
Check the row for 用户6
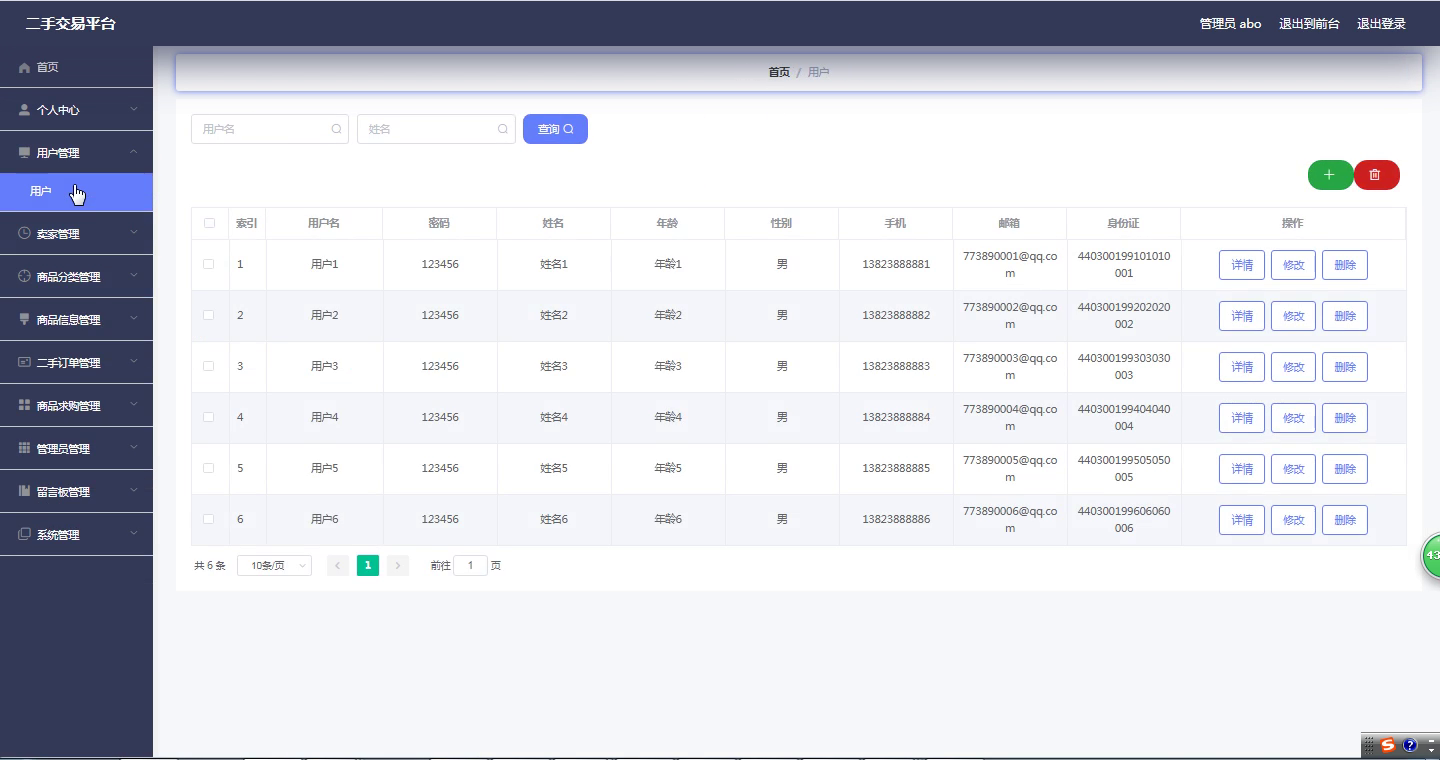coord(209,519)
